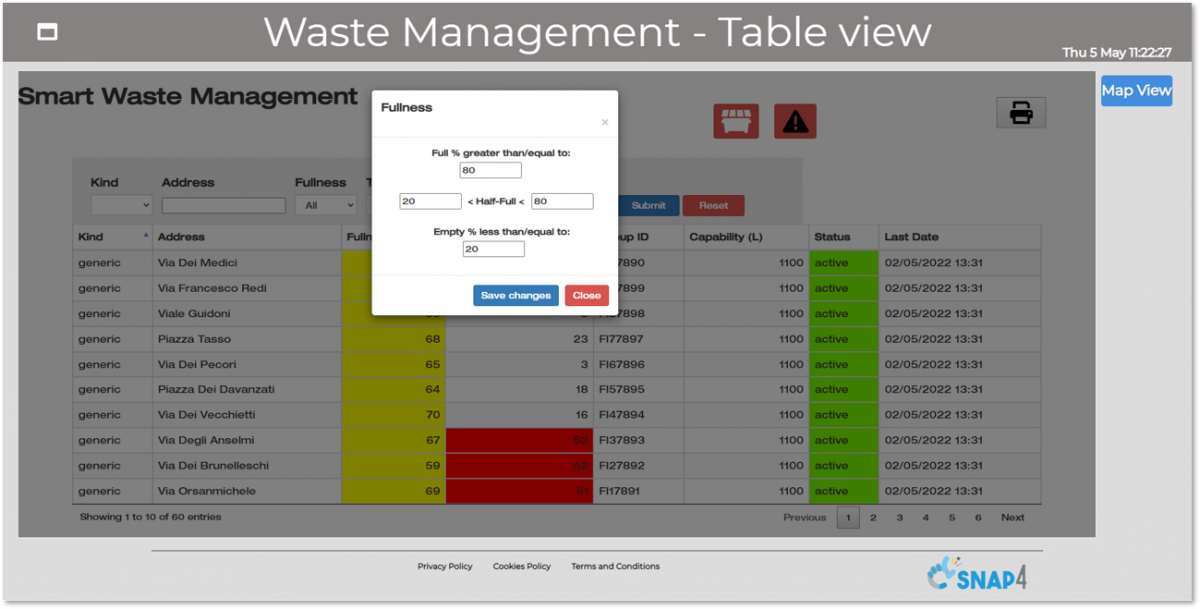Click the red waste bin icon button
Screen dimensions: 1200x609
click(735, 122)
